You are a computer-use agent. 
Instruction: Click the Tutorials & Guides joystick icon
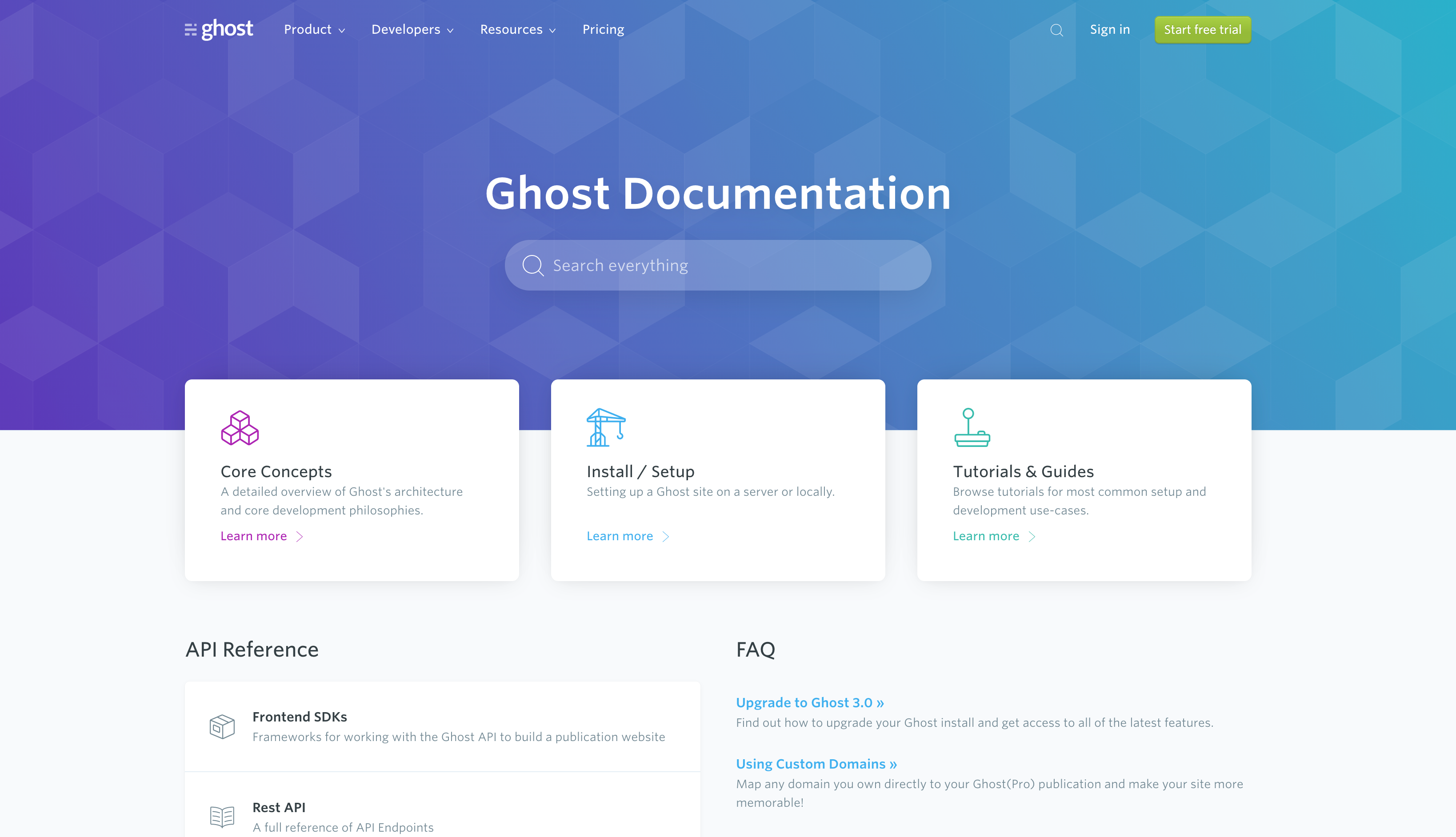click(972, 427)
